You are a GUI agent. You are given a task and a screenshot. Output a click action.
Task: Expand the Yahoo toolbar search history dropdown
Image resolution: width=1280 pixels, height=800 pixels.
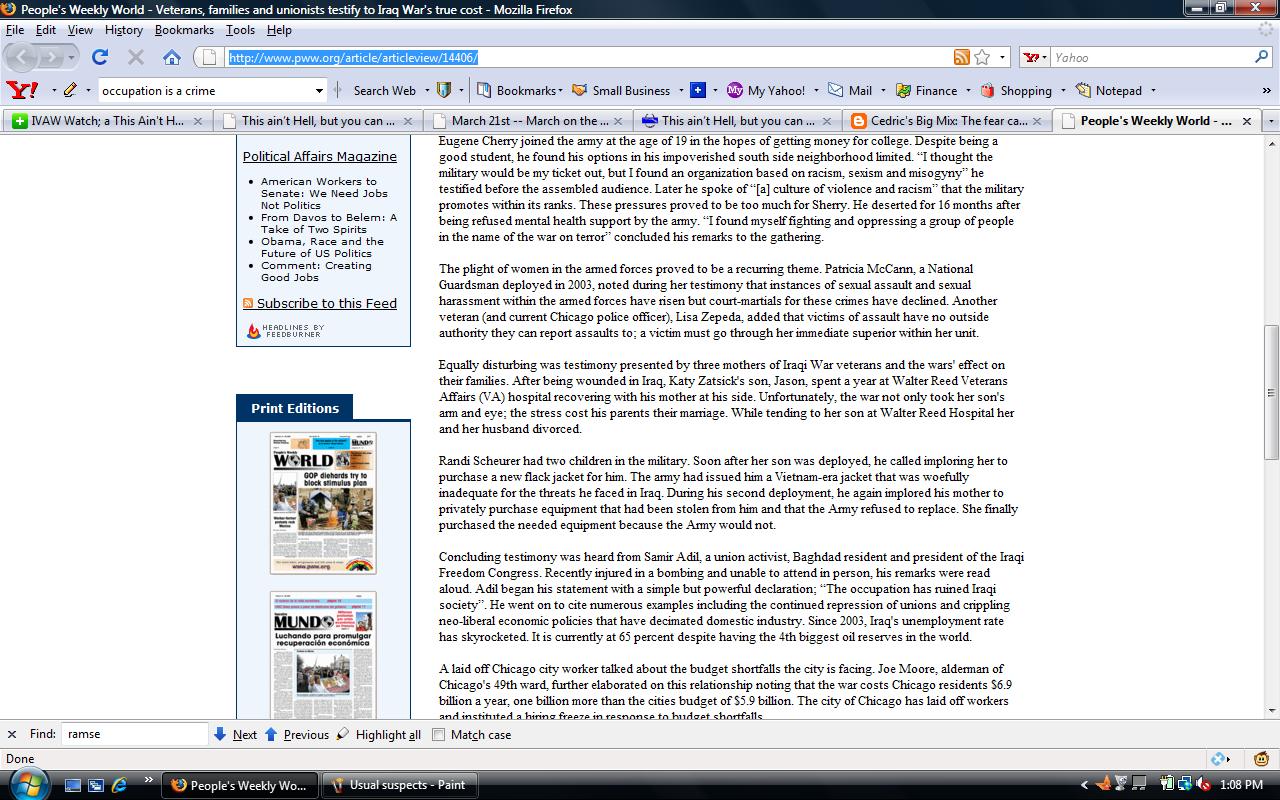(319, 90)
